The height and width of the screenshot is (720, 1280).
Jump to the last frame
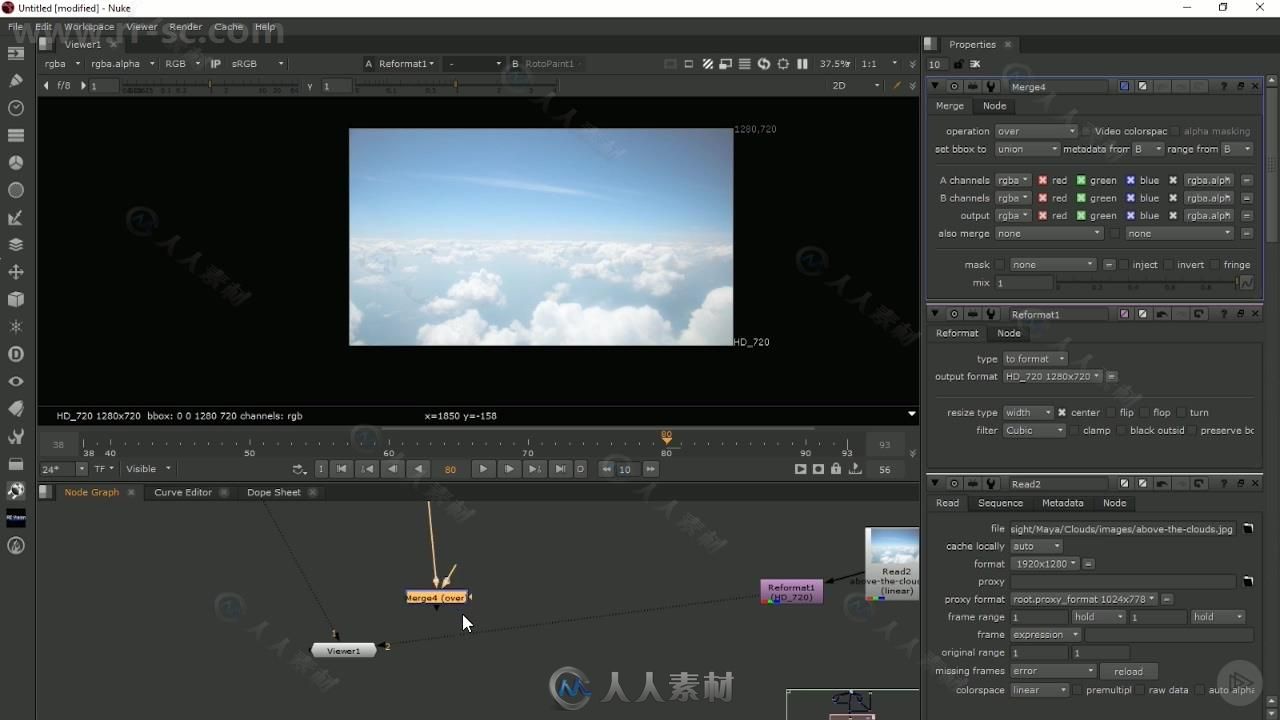coord(560,469)
